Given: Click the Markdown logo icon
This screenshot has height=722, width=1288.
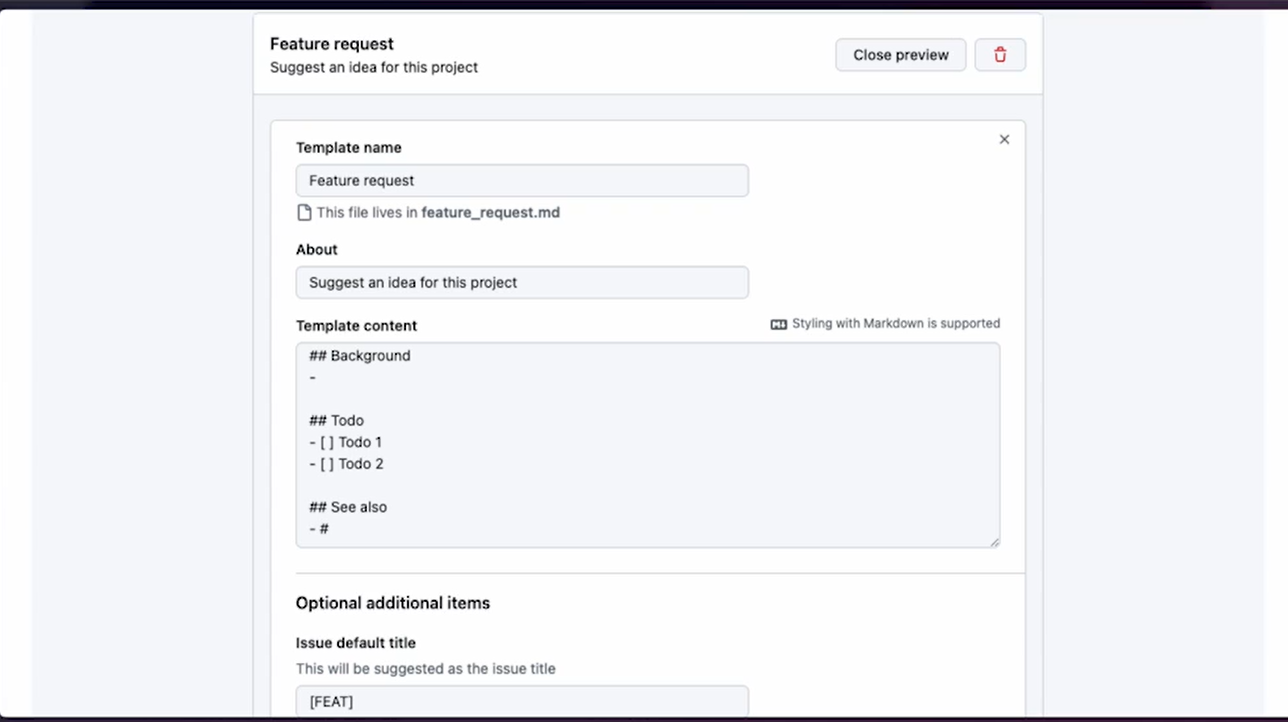Looking at the screenshot, I should pyautogui.click(x=779, y=324).
